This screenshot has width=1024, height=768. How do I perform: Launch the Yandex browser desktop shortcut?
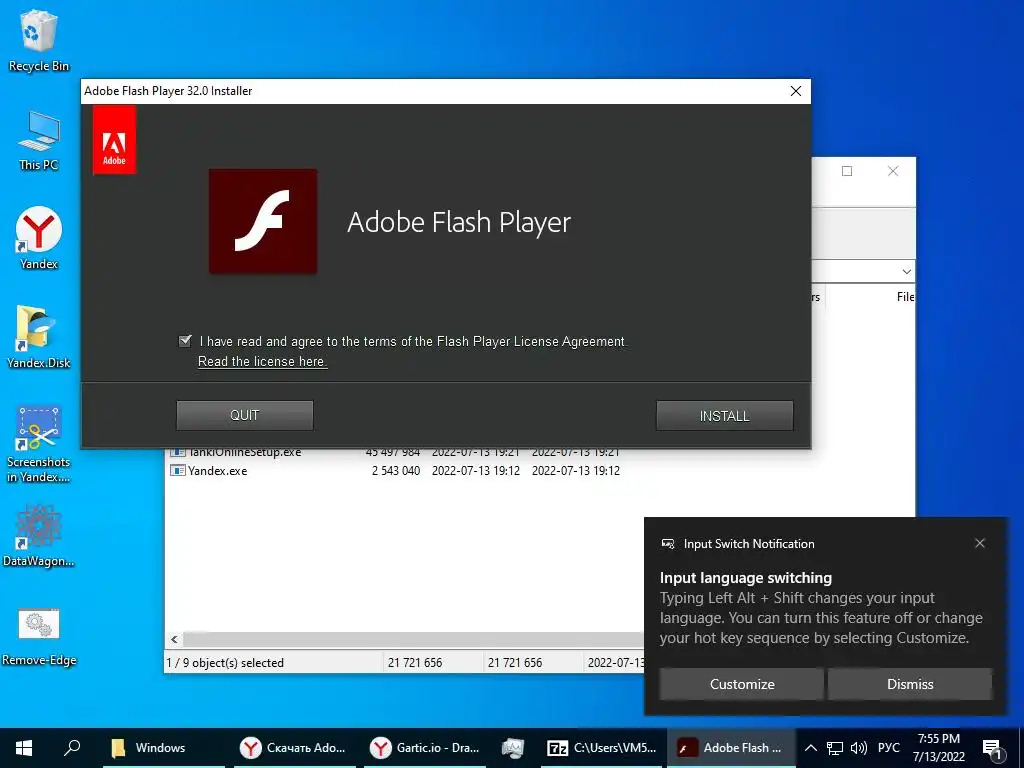point(39,238)
